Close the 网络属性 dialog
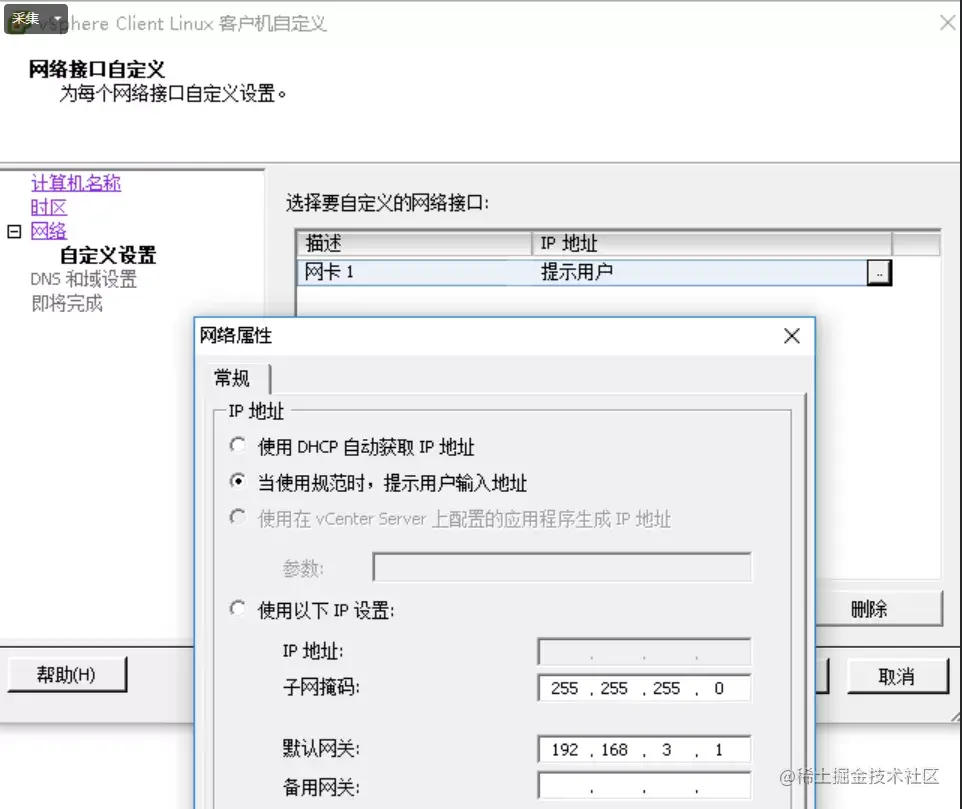This screenshot has height=809, width=962. coord(791,337)
